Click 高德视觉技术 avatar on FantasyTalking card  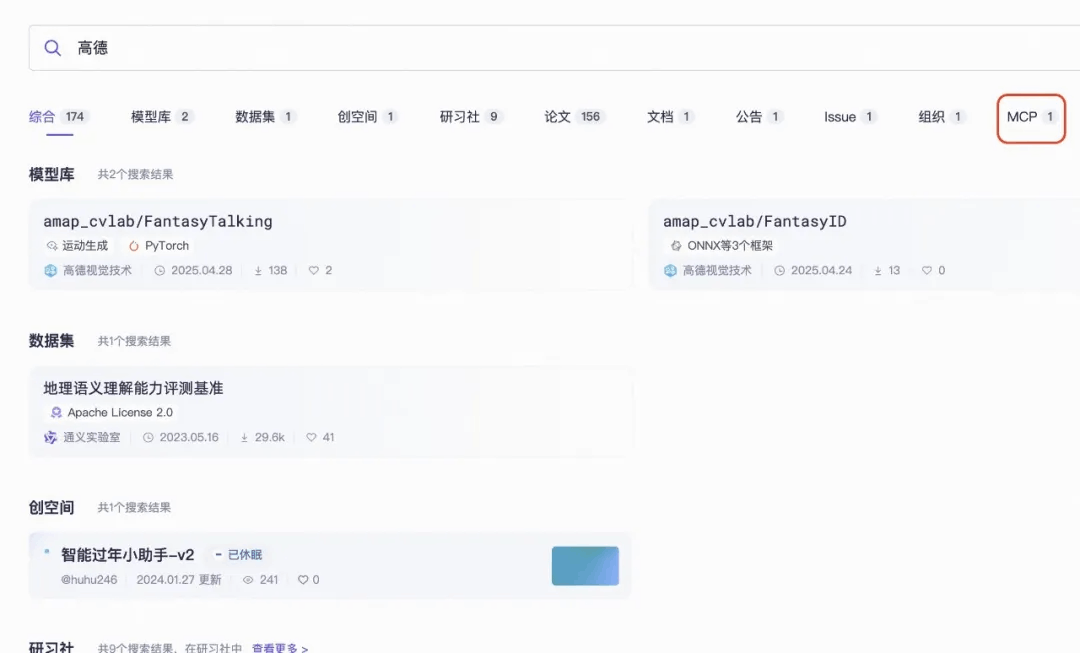click(x=51, y=271)
